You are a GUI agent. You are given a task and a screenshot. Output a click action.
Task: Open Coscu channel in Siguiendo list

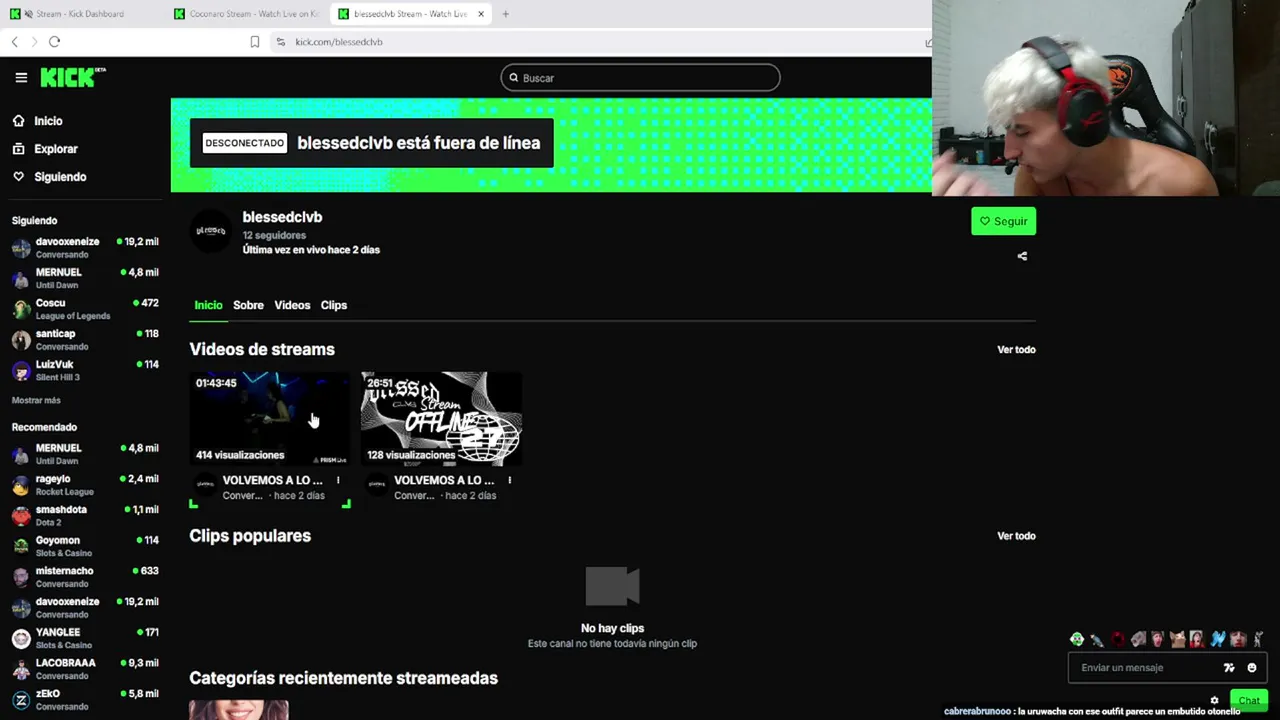(x=85, y=309)
